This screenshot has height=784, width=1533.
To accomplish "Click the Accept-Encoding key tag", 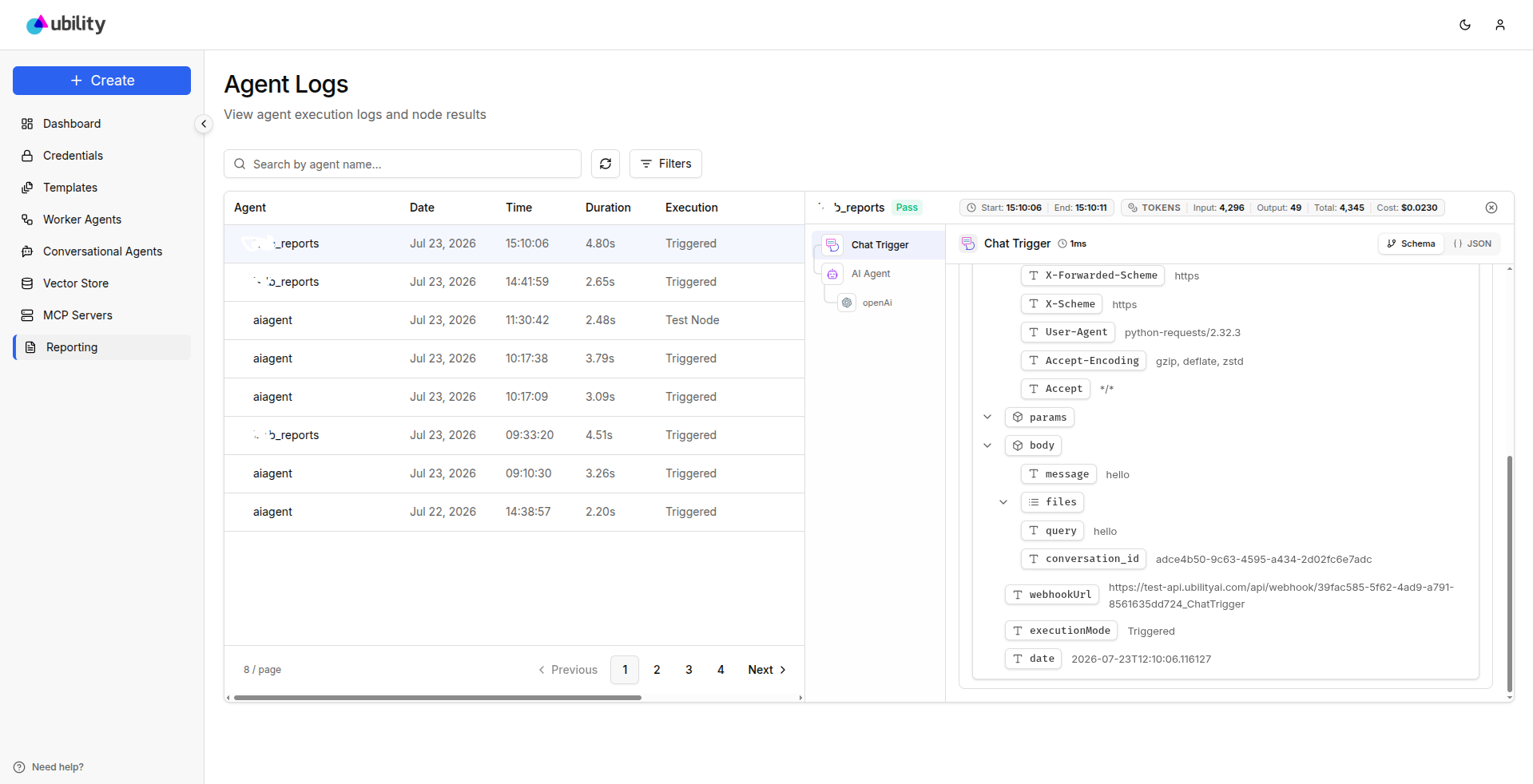I will [1083, 361].
